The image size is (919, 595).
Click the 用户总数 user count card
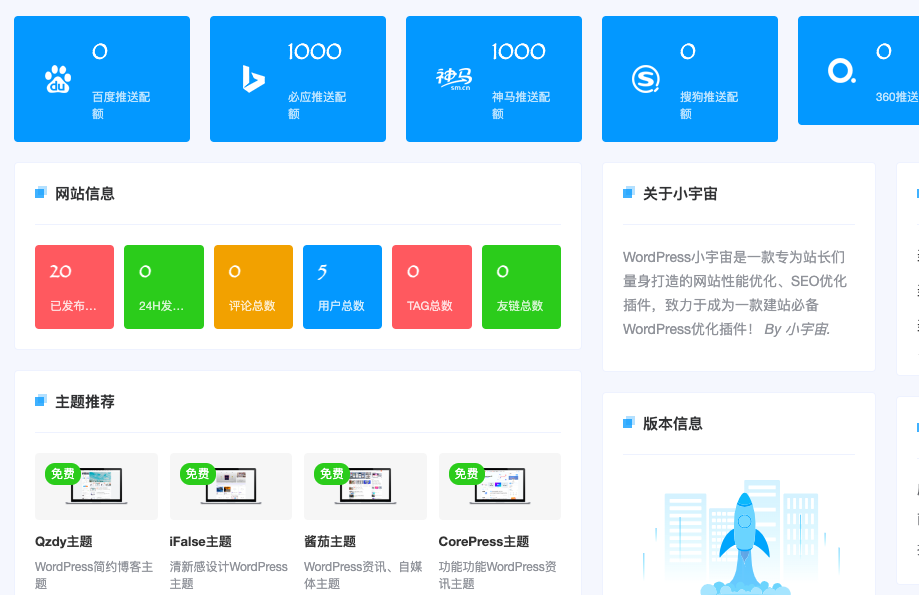tap(342, 287)
